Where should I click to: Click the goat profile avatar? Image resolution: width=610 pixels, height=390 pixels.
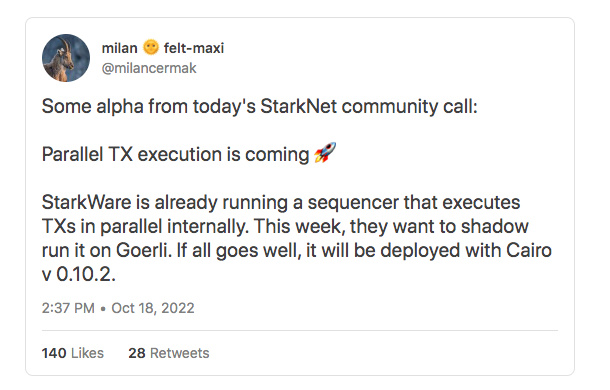pos(66,58)
